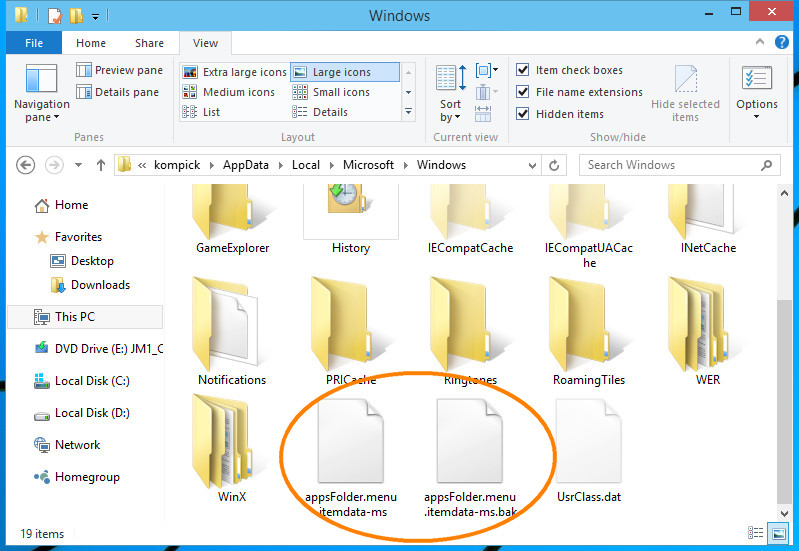This screenshot has height=551, width=799.
Task: Click Microsoft in the address path
Action: point(368,165)
